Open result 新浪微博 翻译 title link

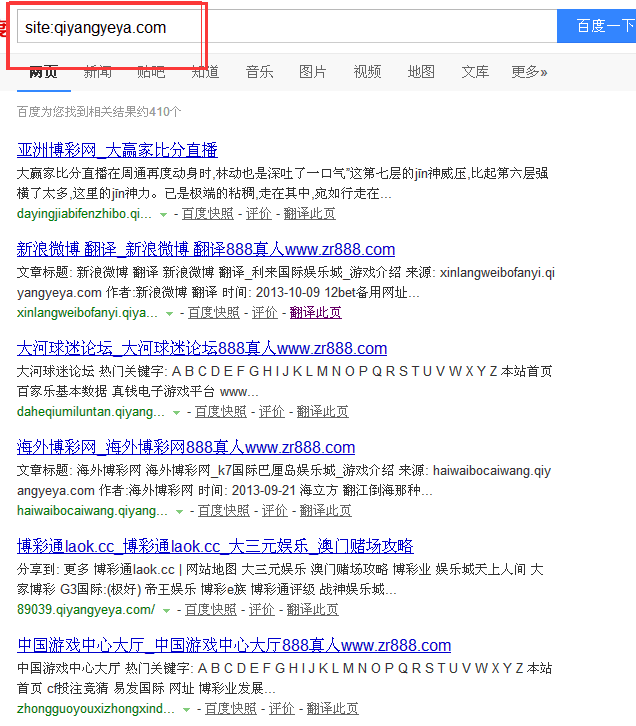coord(206,249)
